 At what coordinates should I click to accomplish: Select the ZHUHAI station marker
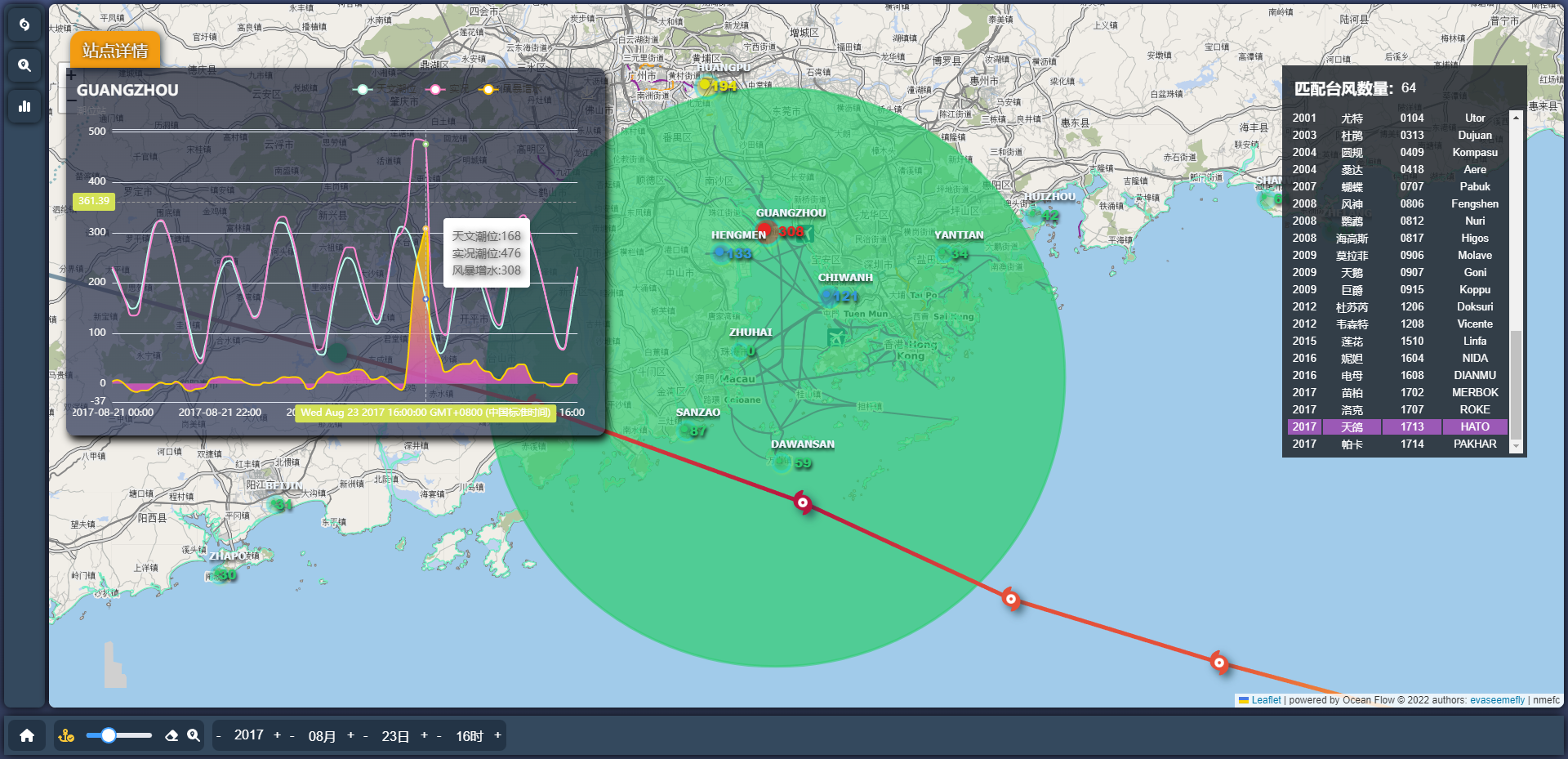(x=740, y=350)
